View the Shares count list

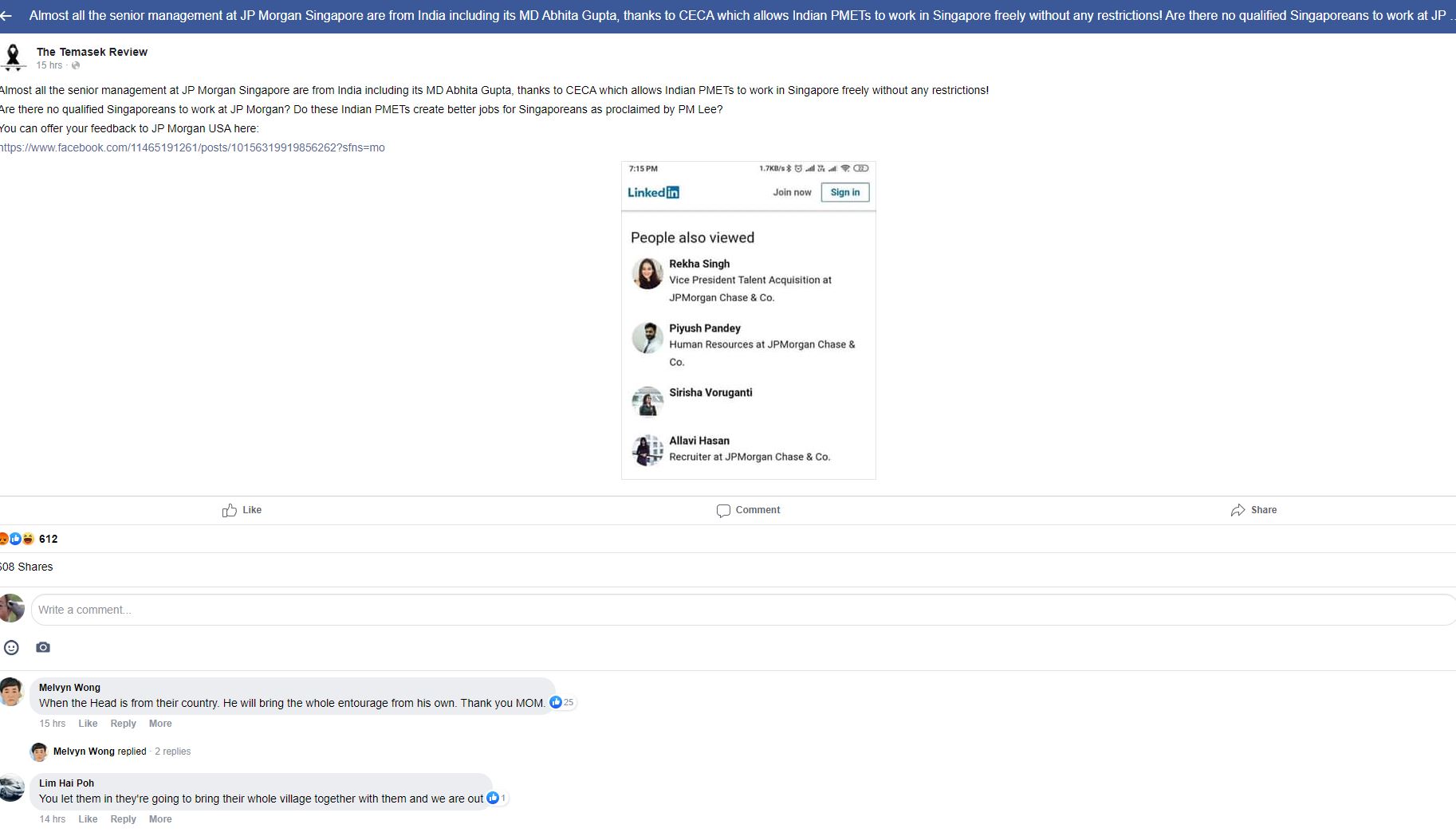pyautogui.click(x=26, y=567)
